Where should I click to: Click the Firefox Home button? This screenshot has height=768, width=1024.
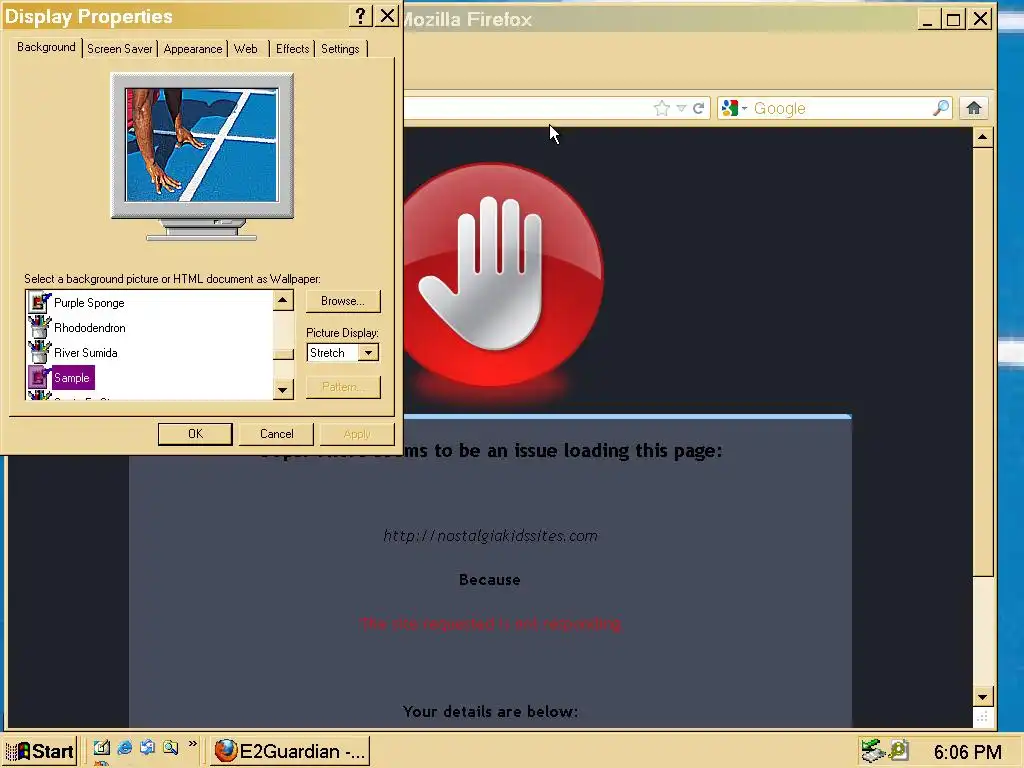(974, 108)
